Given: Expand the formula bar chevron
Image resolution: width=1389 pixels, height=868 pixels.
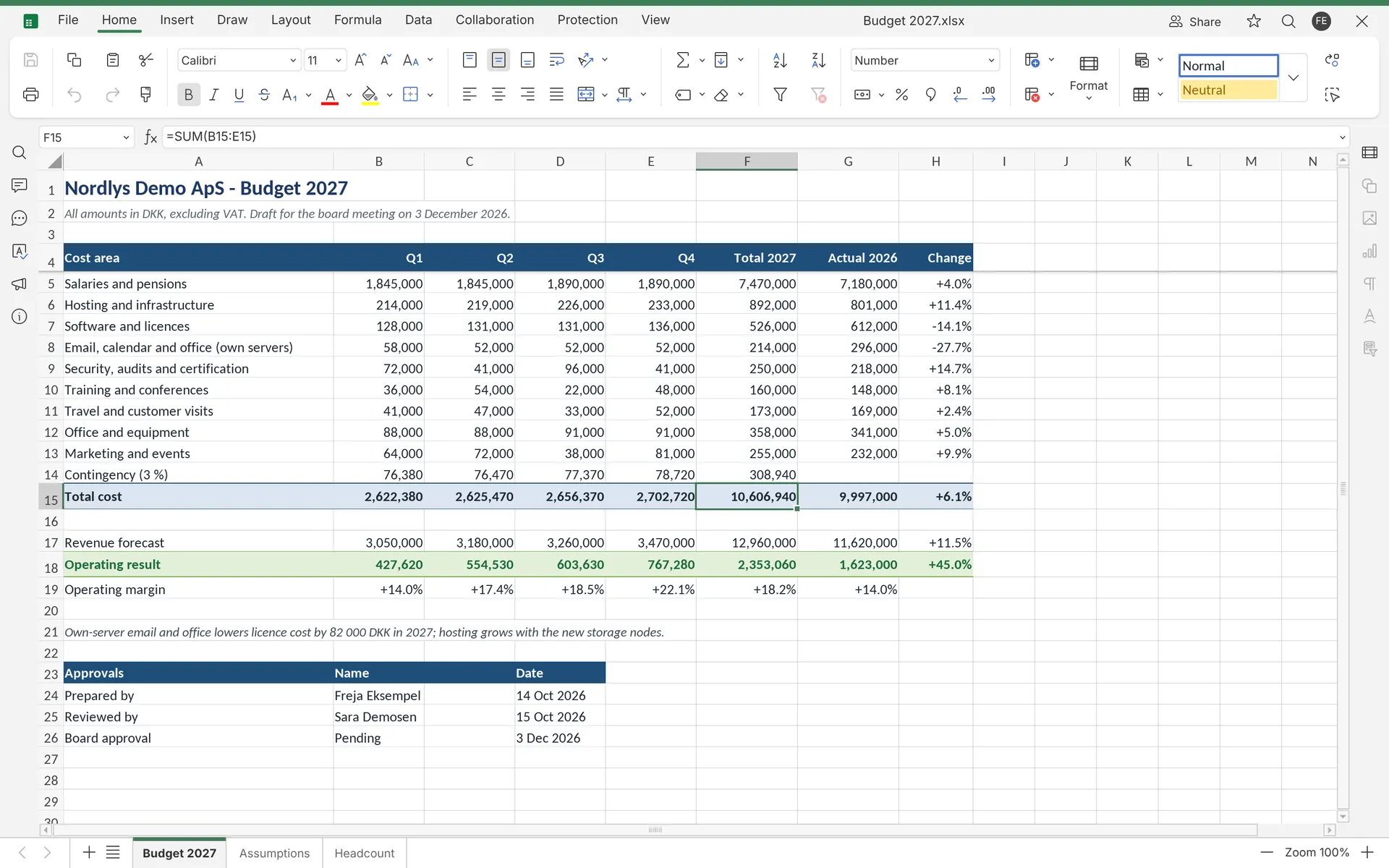Looking at the screenshot, I should (1343, 137).
